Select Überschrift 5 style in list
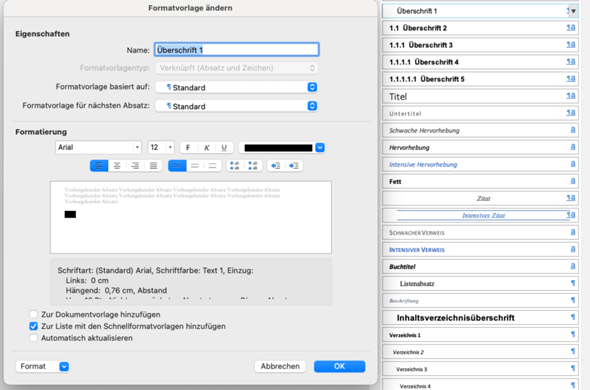 pos(480,79)
